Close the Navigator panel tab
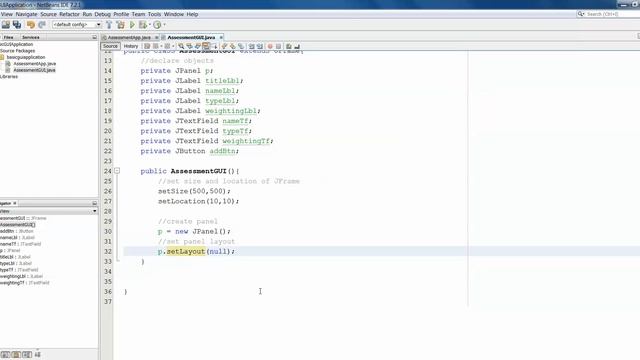 (x=15, y=203)
